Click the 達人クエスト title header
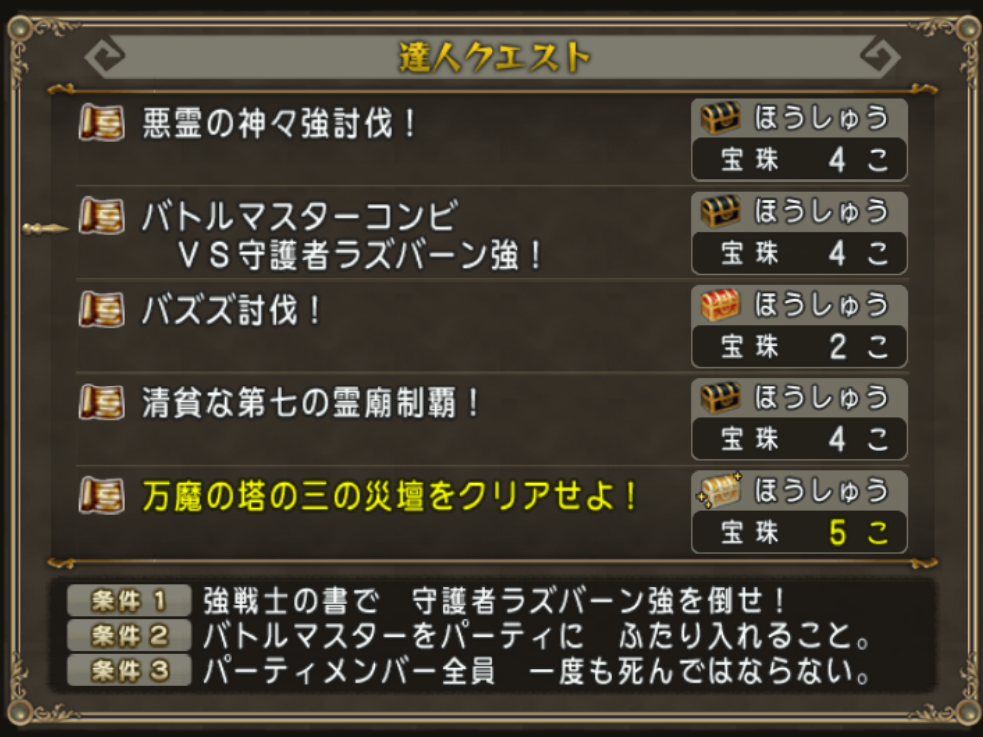 (x=493, y=57)
